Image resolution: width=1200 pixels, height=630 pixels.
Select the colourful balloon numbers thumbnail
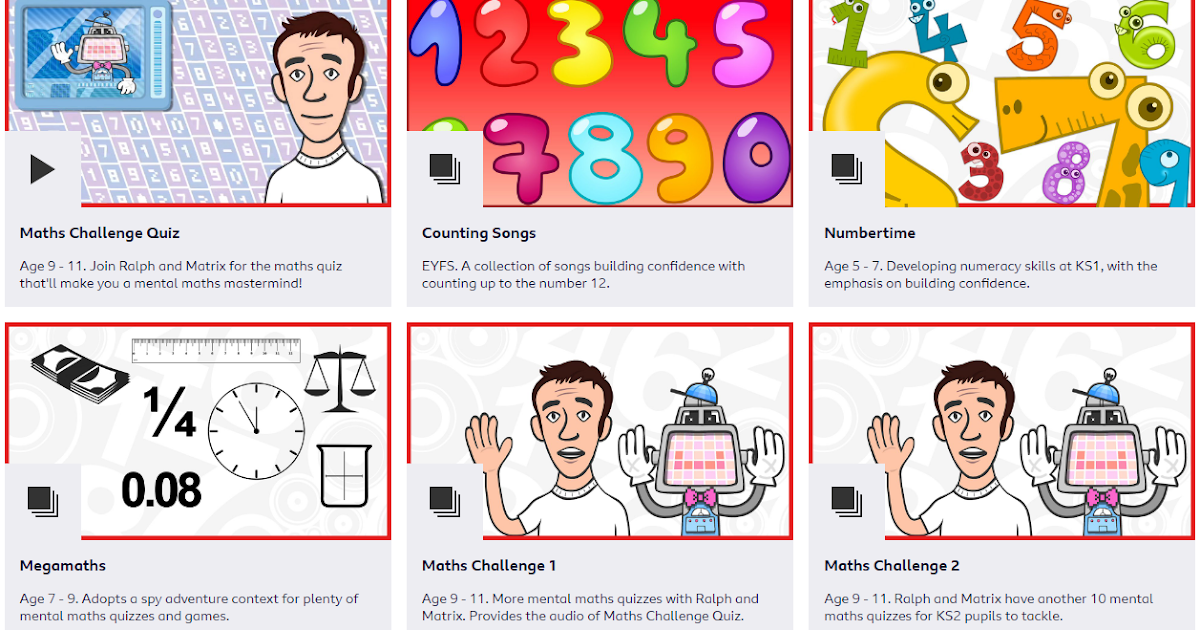(x=600, y=103)
